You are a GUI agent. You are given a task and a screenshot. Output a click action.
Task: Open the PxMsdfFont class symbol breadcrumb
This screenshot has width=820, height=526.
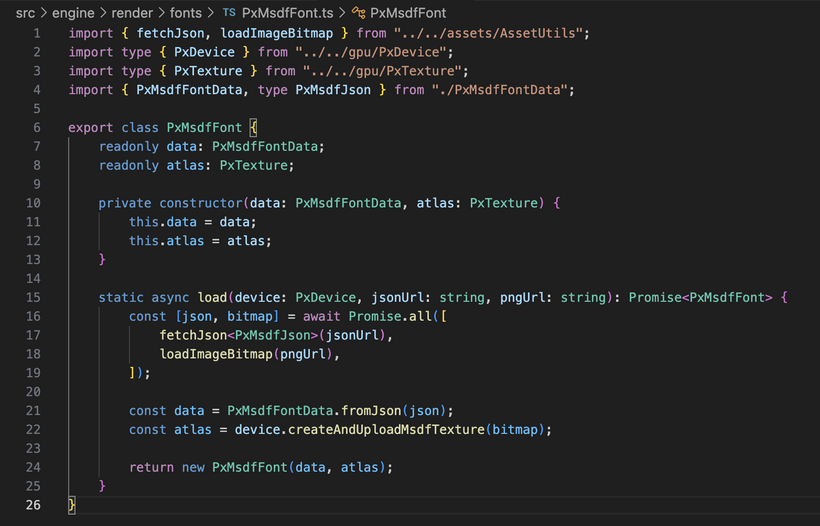(x=408, y=13)
